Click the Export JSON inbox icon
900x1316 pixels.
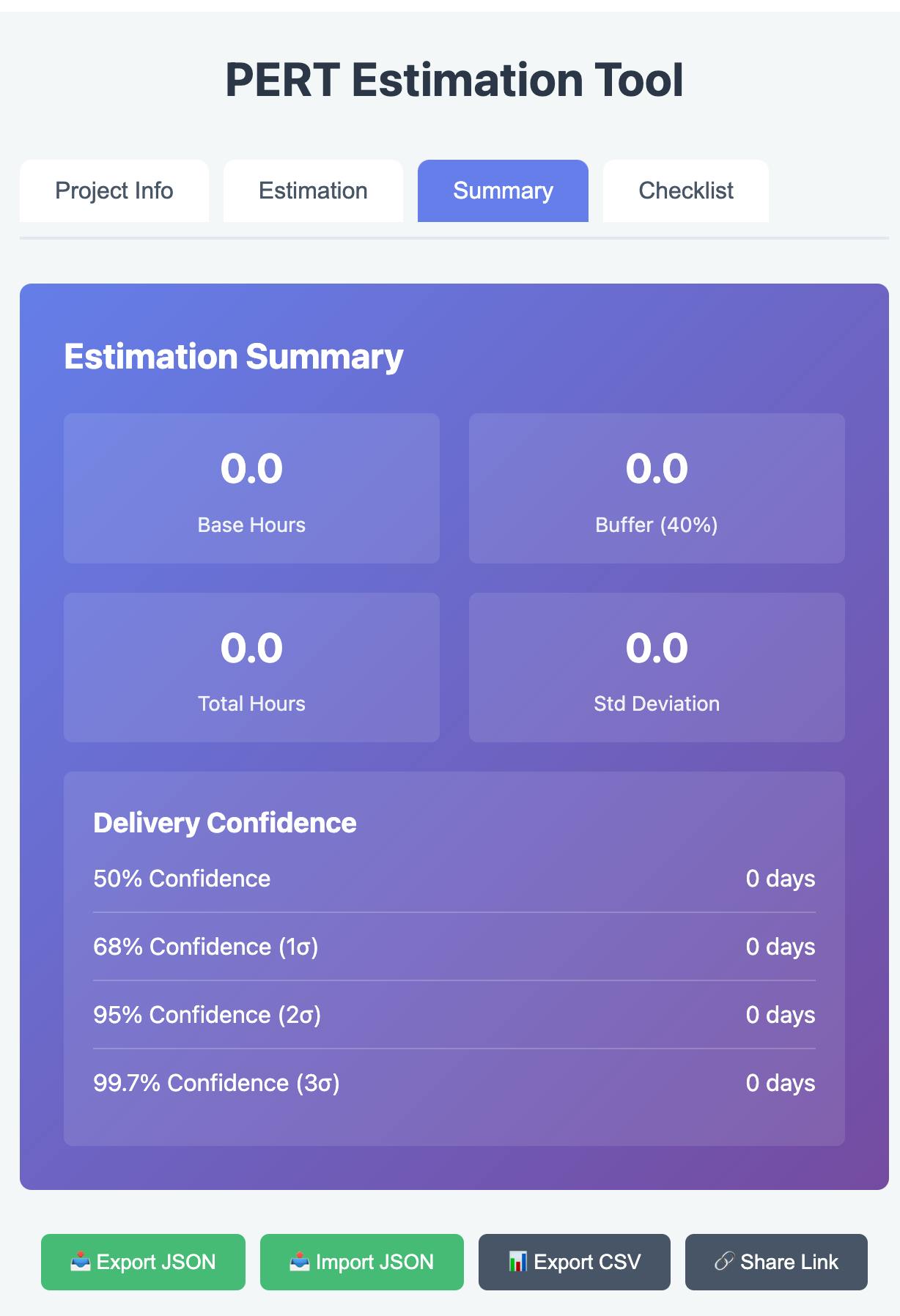pyautogui.click(x=80, y=1262)
